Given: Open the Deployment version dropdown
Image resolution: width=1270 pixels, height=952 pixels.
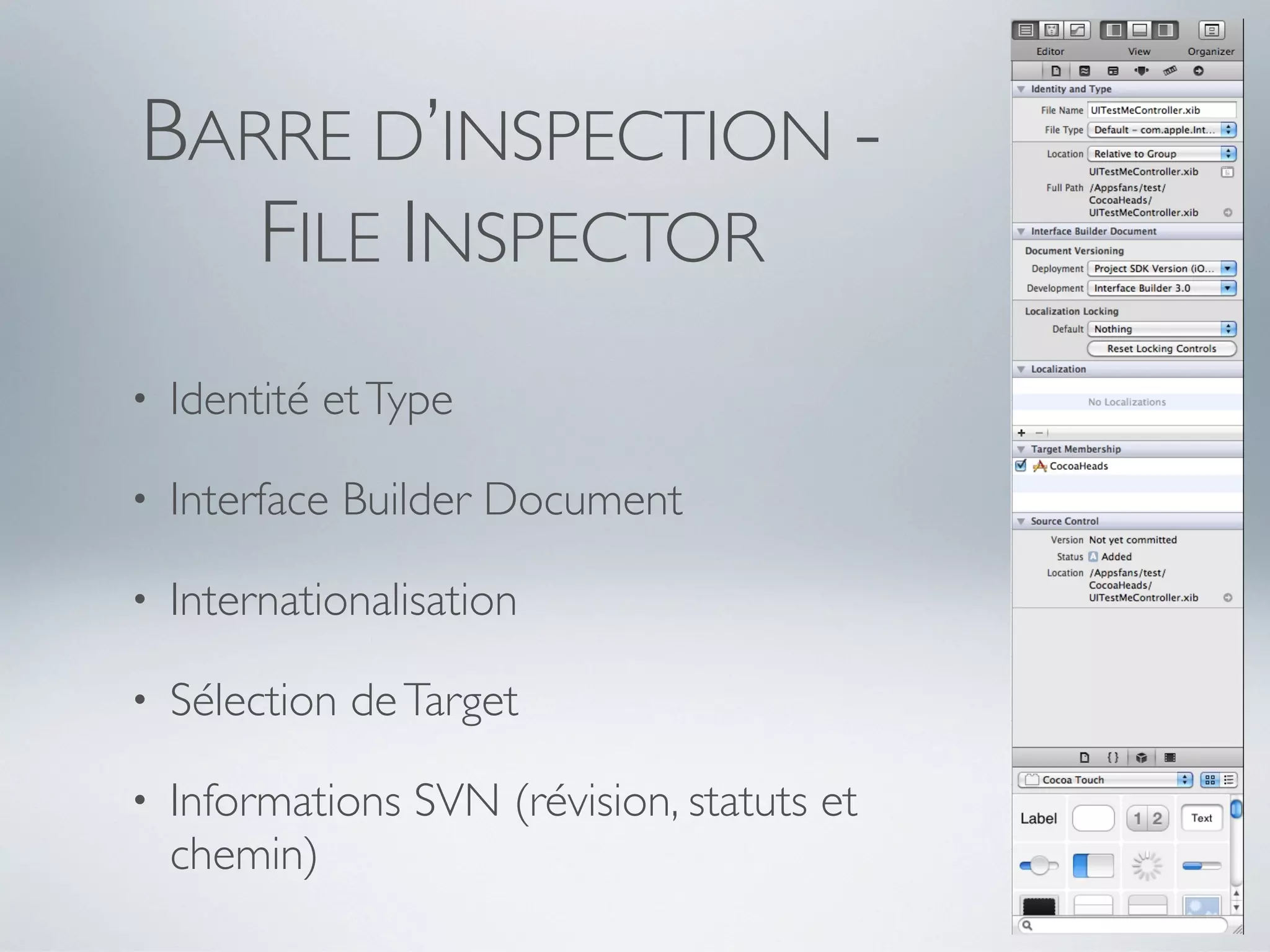Looking at the screenshot, I should coord(1161,268).
